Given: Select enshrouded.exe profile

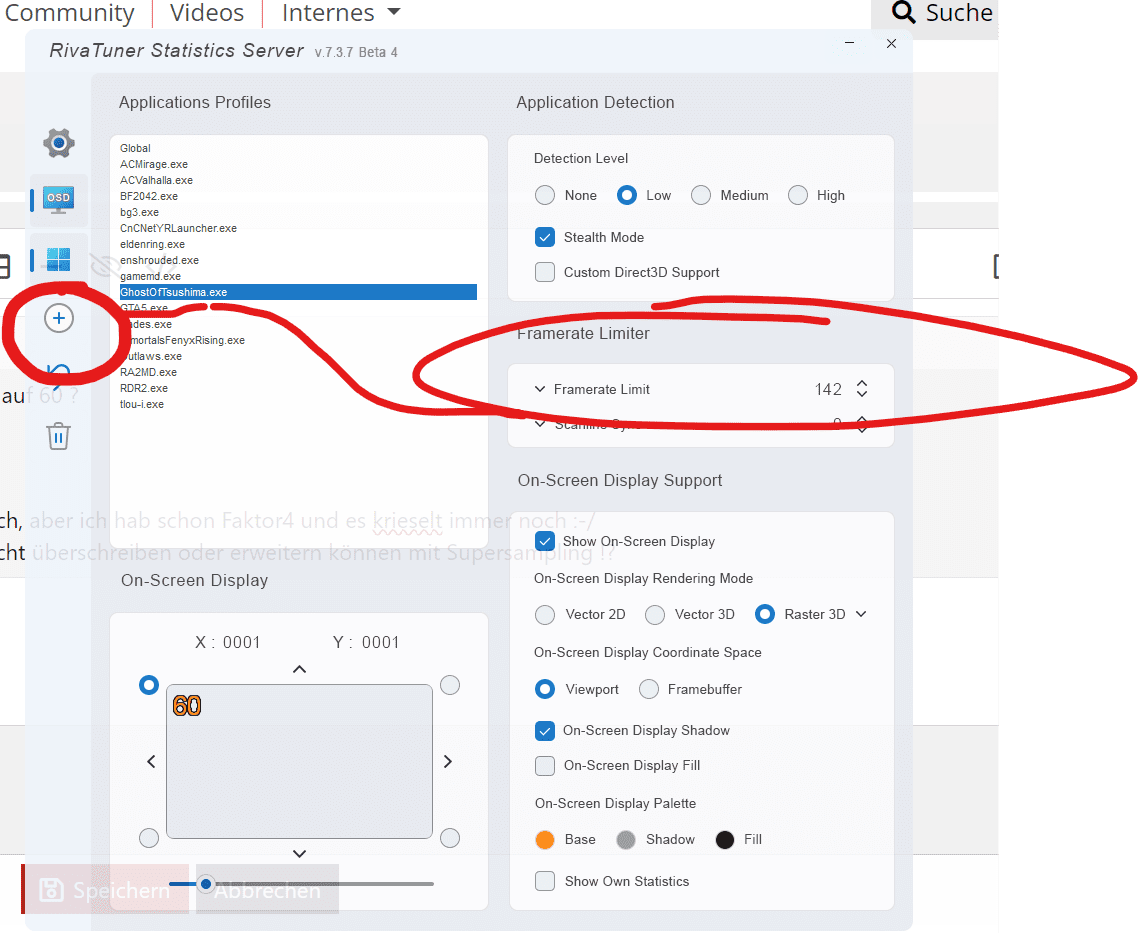Looking at the screenshot, I should coord(160,260).
